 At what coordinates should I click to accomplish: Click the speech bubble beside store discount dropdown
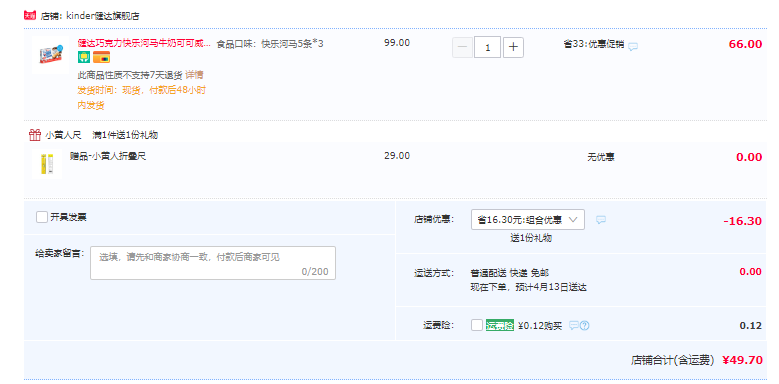tap(601, 220)
